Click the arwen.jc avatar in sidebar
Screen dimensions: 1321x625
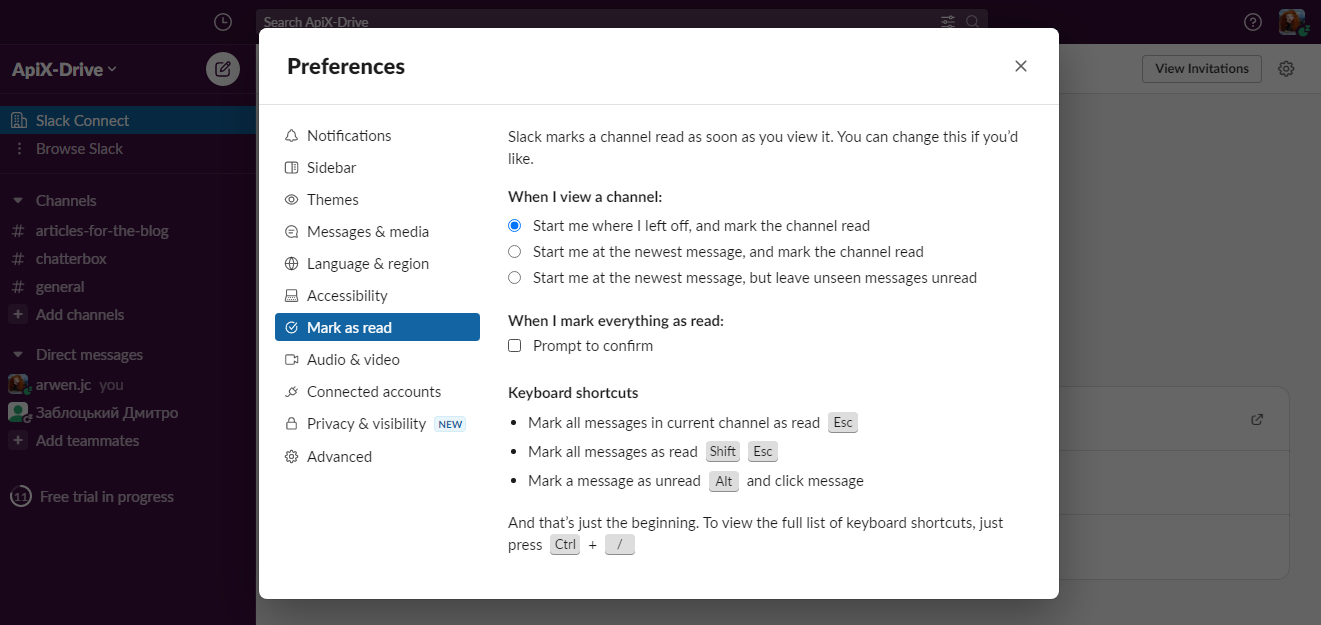[18, 384]
